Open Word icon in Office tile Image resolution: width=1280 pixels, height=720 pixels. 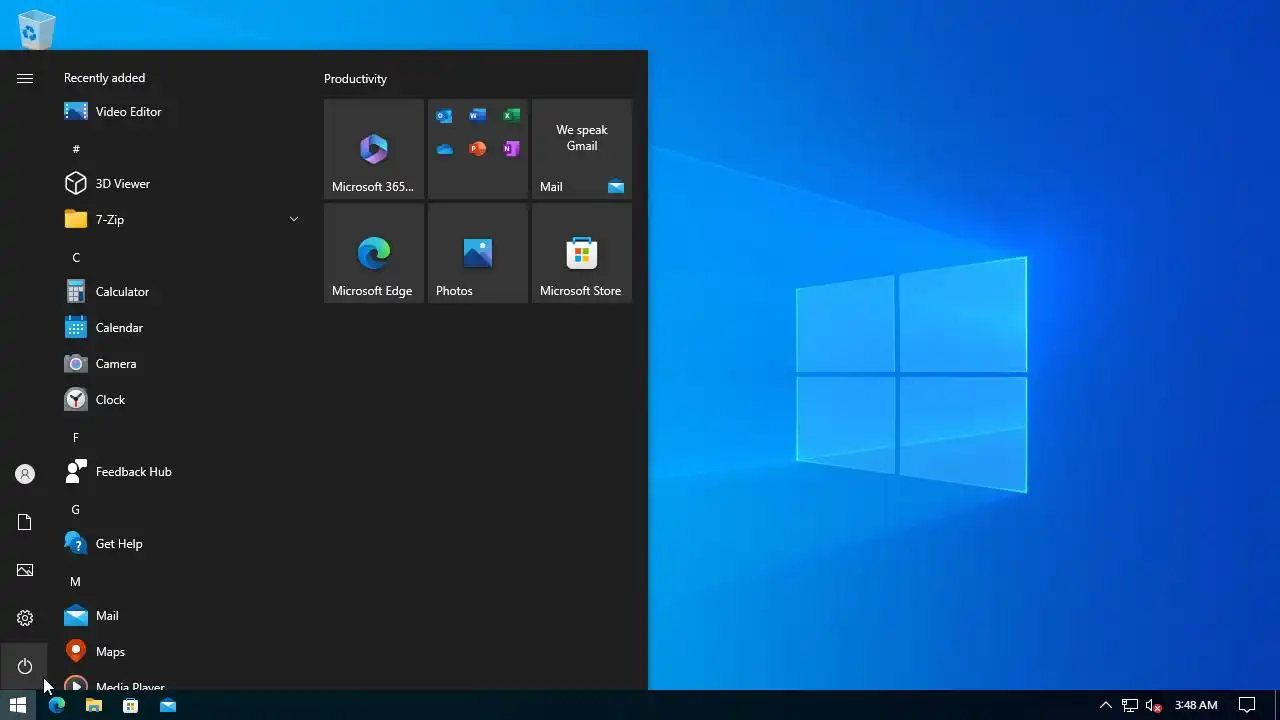[478, 116]
